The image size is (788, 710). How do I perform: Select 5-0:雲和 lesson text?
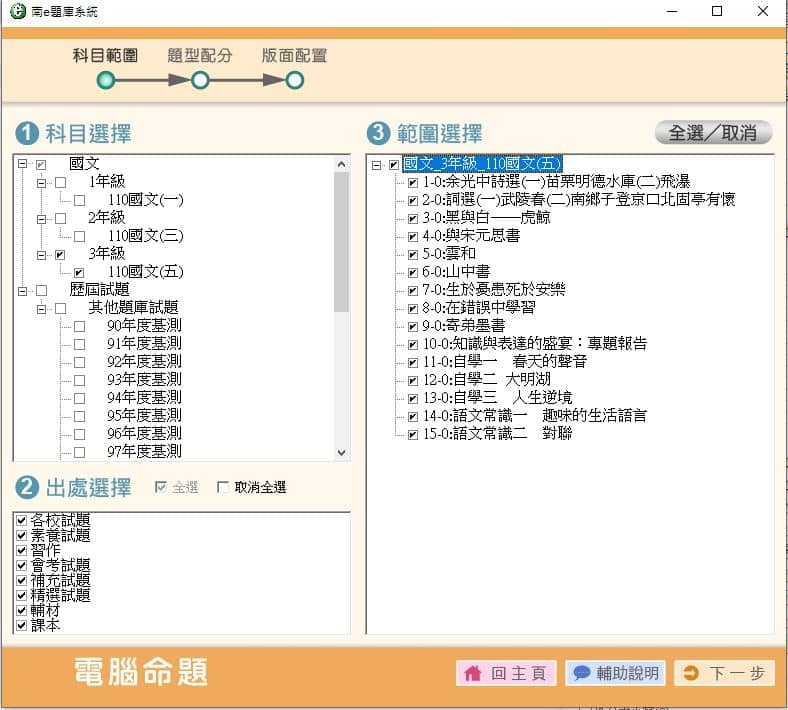pos(449,254)
